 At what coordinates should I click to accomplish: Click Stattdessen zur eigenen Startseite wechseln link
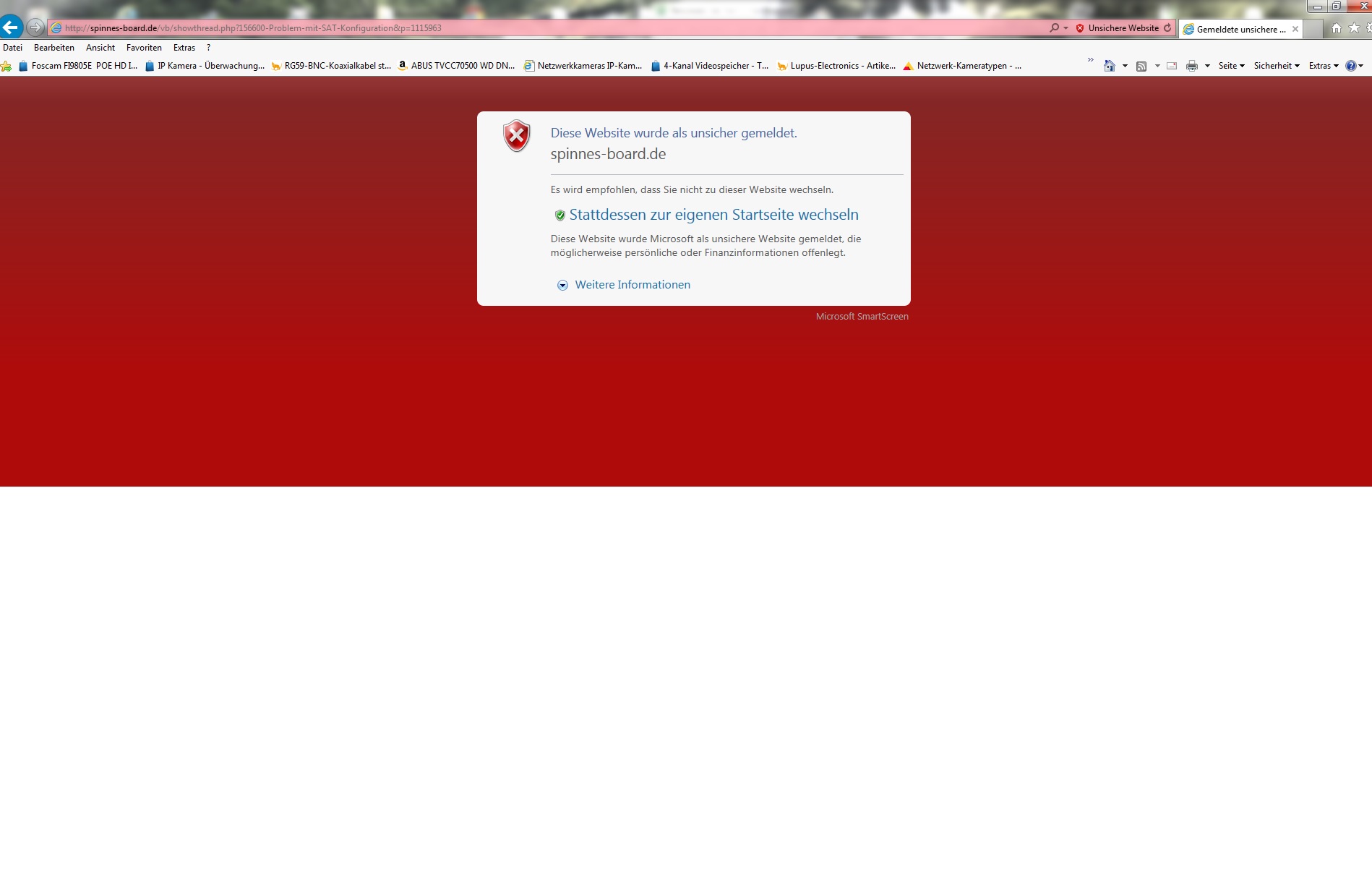coord(713,215)
